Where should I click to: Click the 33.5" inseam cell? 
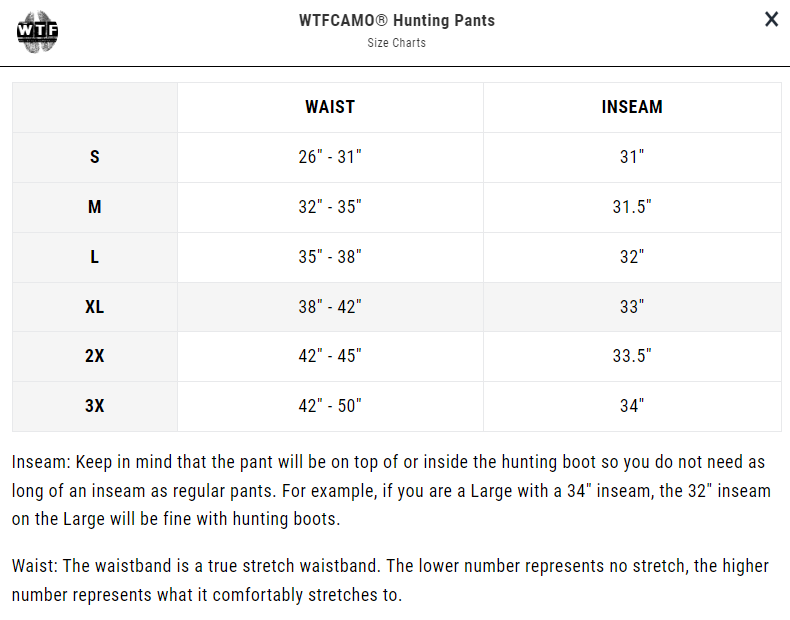click(x=632, y=356)
